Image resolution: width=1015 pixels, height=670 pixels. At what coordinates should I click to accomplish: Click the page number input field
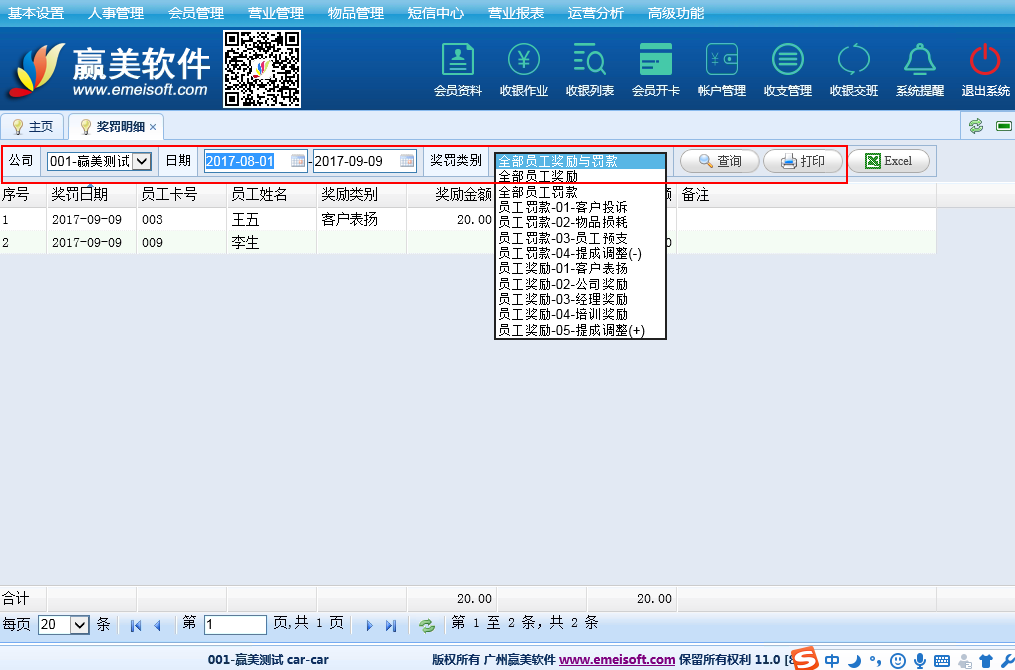tap(235, 625)
